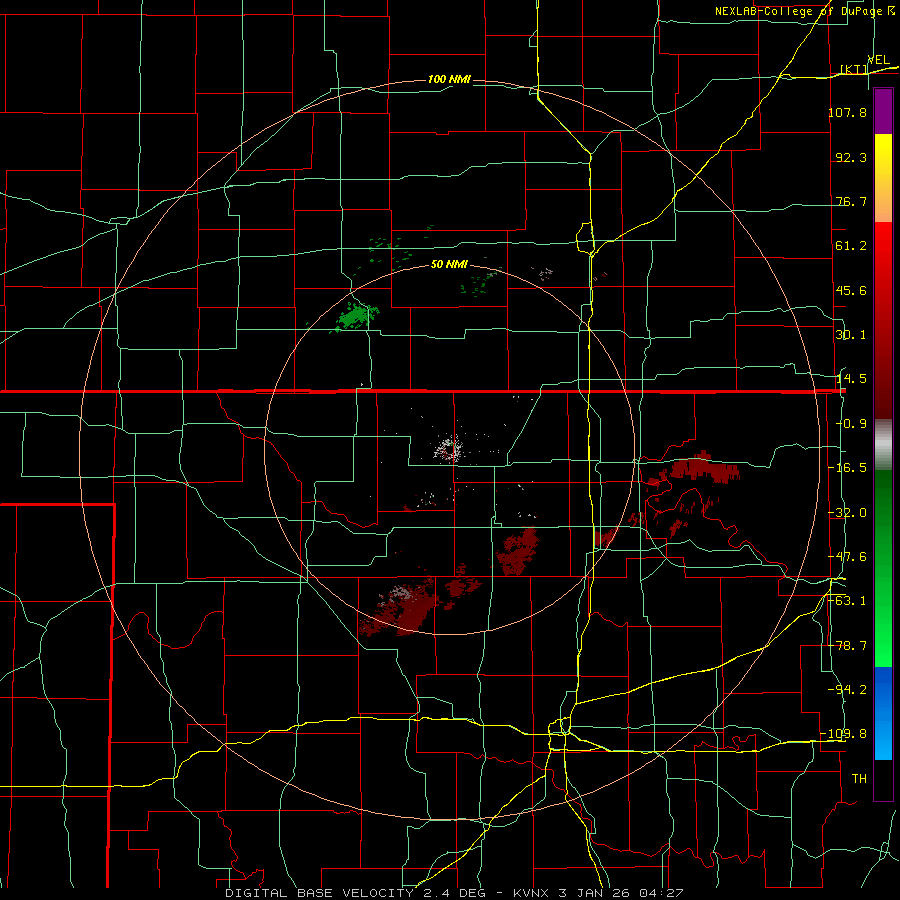Image resolution: width=900 pixels, height=900 pixels.
Task: Click the TH legend label
Action: click(x=859, y=779)
